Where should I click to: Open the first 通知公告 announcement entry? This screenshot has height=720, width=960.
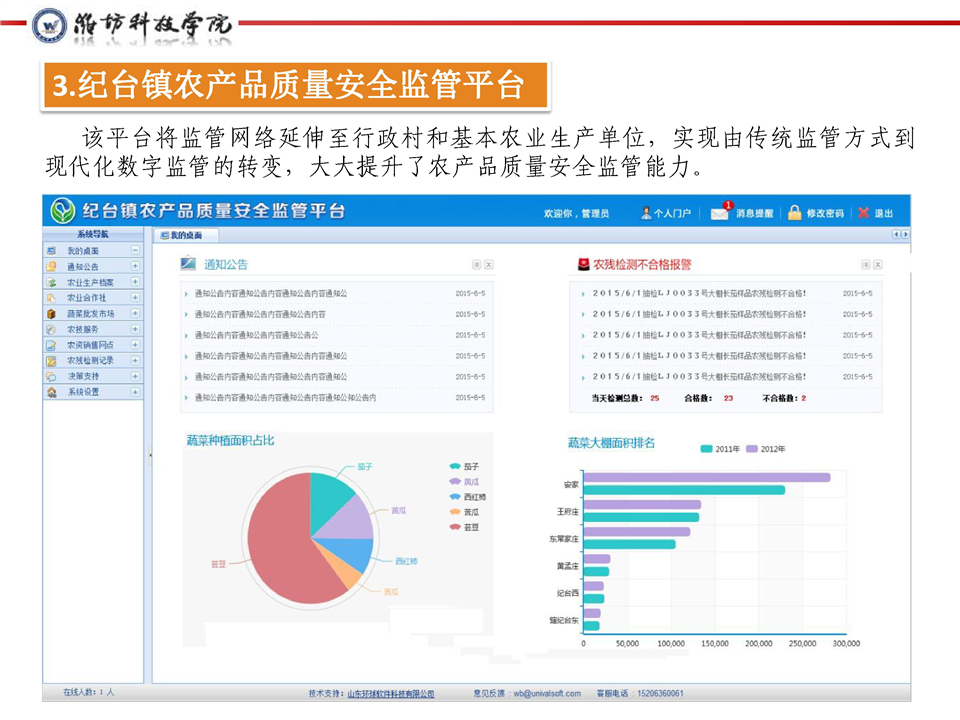[270, 293]
